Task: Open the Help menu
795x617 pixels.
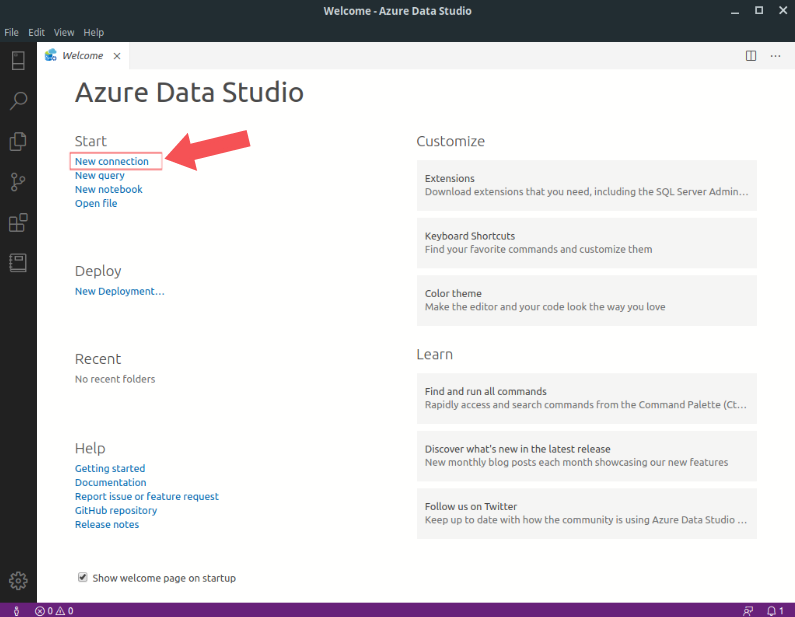Action: 93,32
